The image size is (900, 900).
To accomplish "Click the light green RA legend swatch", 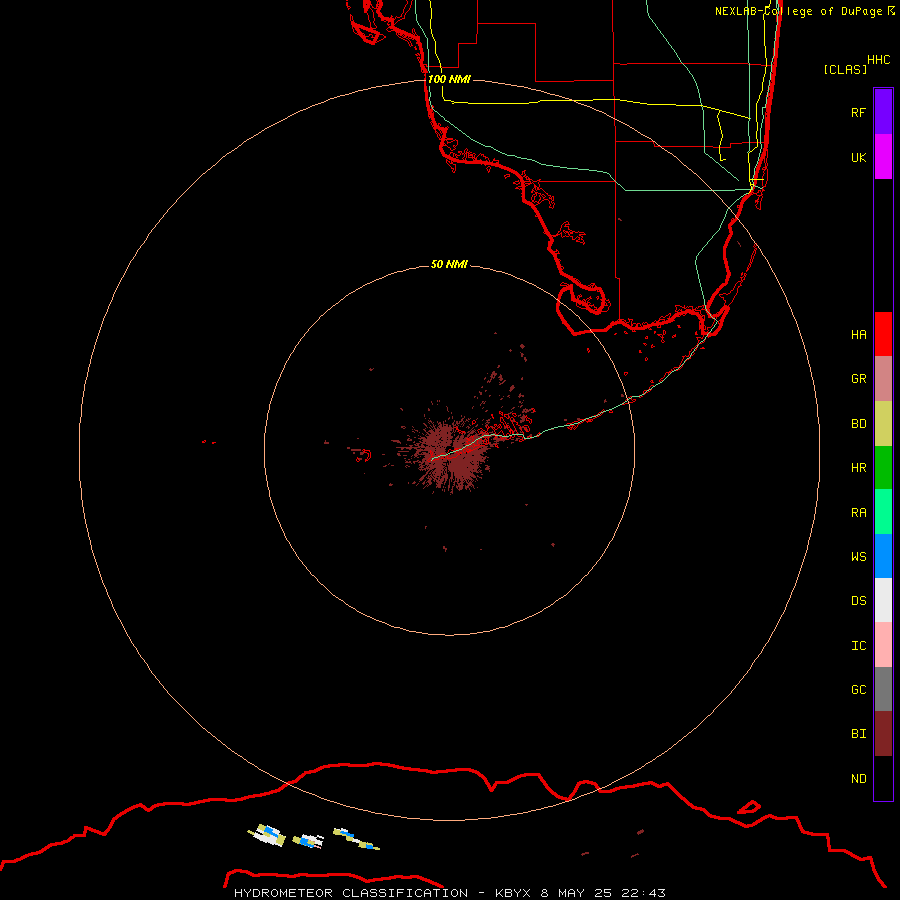I will click(883, 512).
